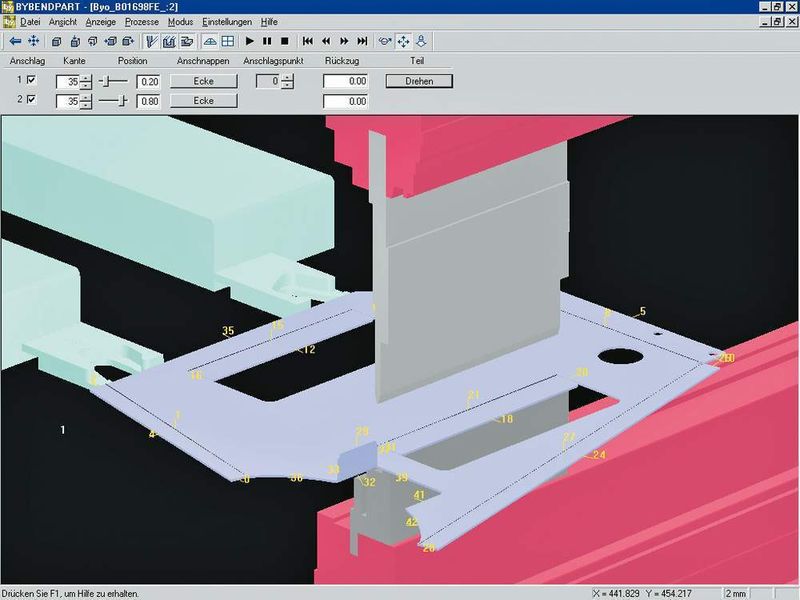Jump to the first bending step
Viewport: 800px width, 600px height.
point(308,41)
